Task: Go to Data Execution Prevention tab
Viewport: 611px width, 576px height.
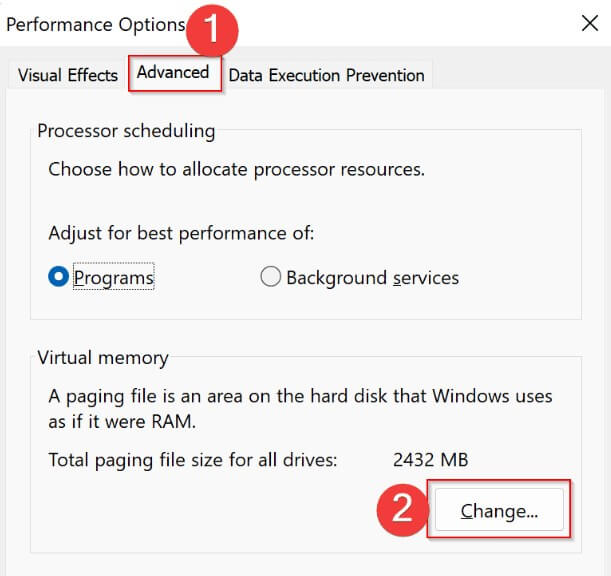Action: coord(326,75)
